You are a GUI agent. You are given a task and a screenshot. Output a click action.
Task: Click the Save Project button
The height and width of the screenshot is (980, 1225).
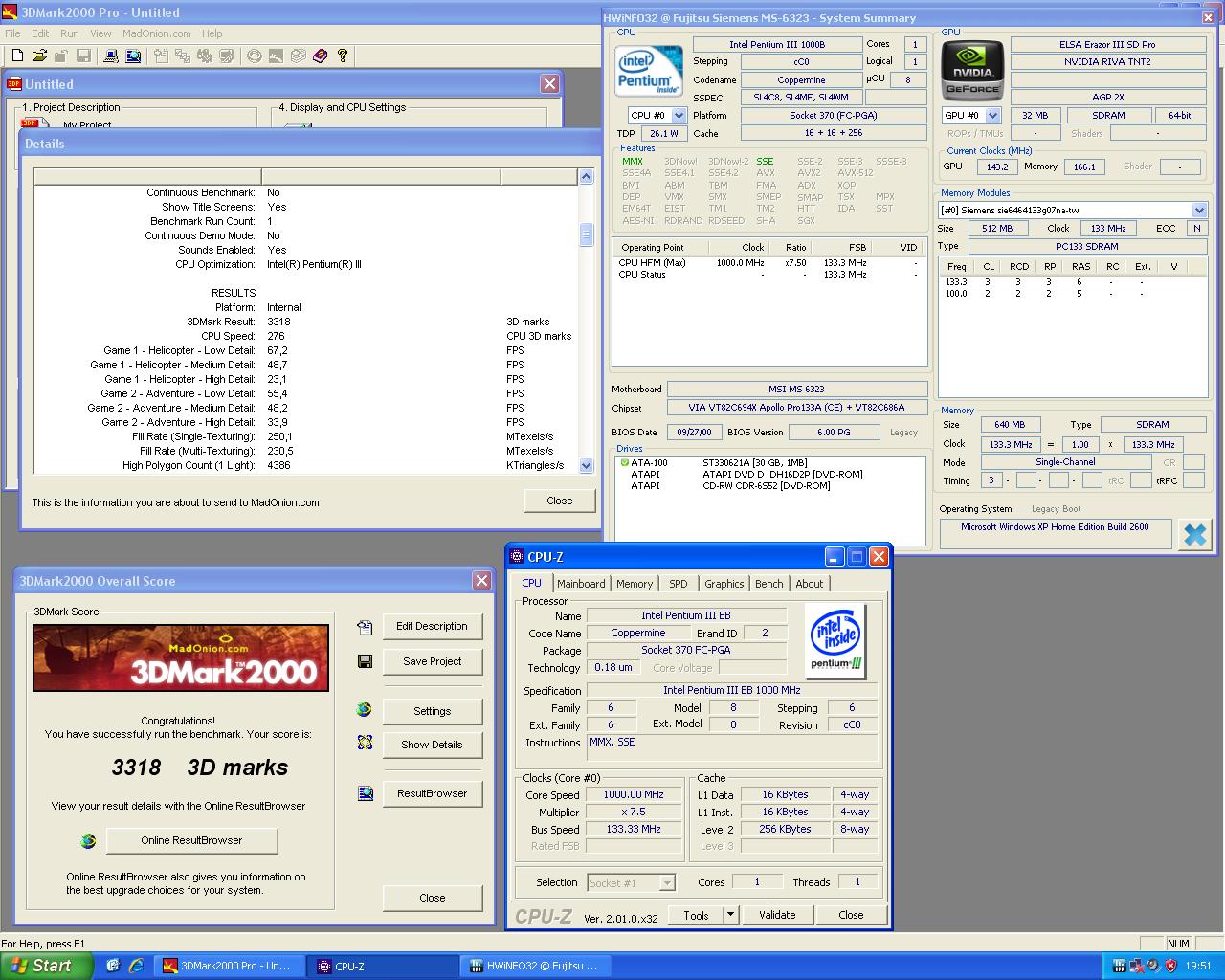(x=433, y=661)
